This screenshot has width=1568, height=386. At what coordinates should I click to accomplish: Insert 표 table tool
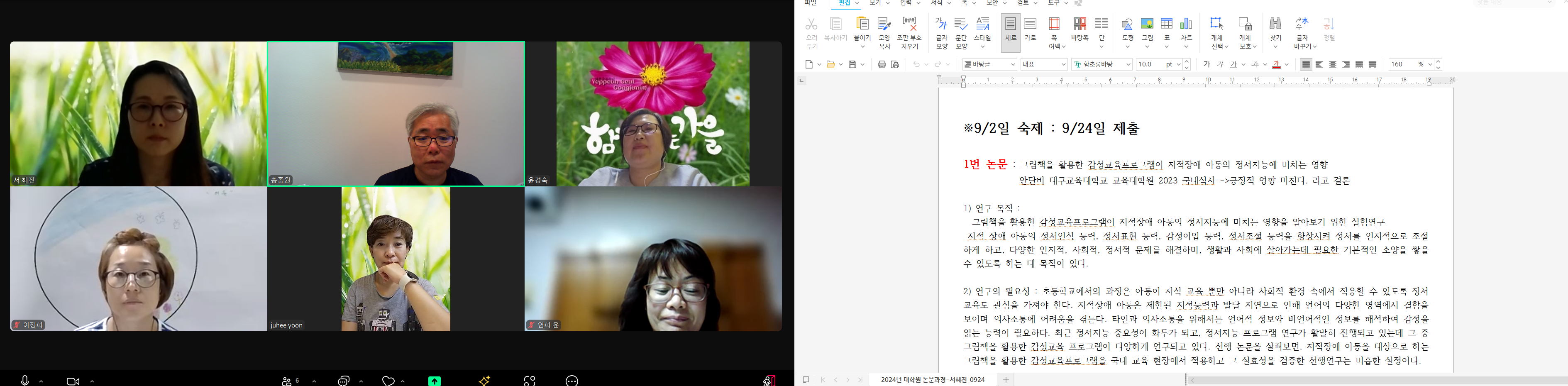point(1166,32)
